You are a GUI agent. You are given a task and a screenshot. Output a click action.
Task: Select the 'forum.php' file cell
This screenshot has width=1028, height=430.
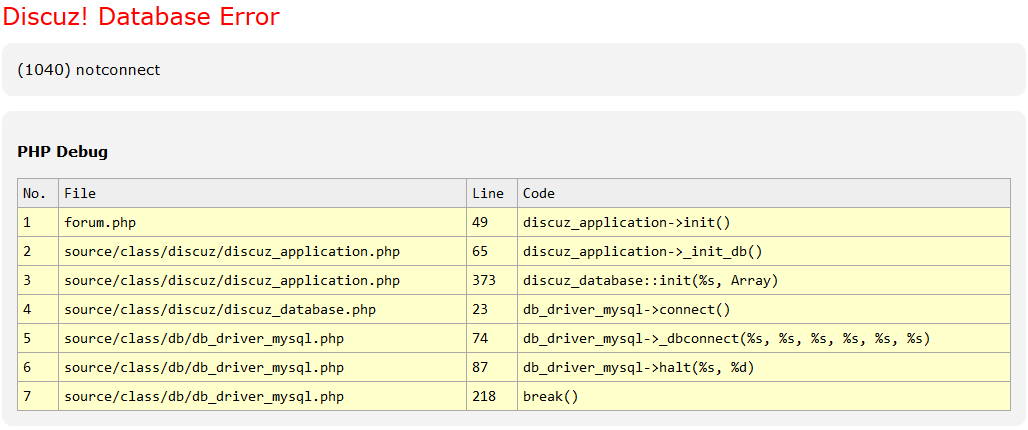point(262,222)
